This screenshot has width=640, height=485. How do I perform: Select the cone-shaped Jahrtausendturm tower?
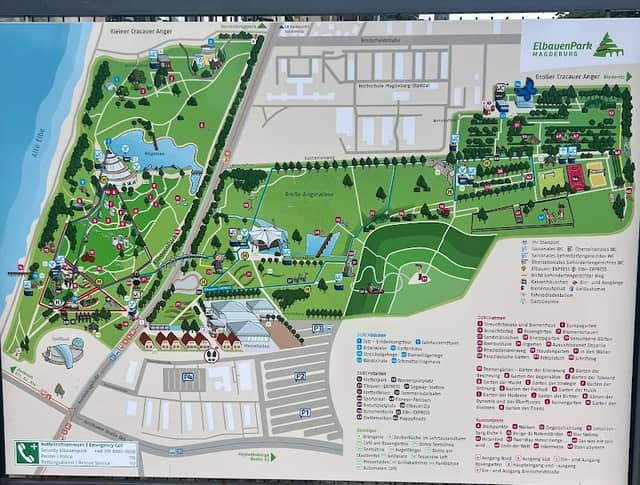(x=116, y=168)
